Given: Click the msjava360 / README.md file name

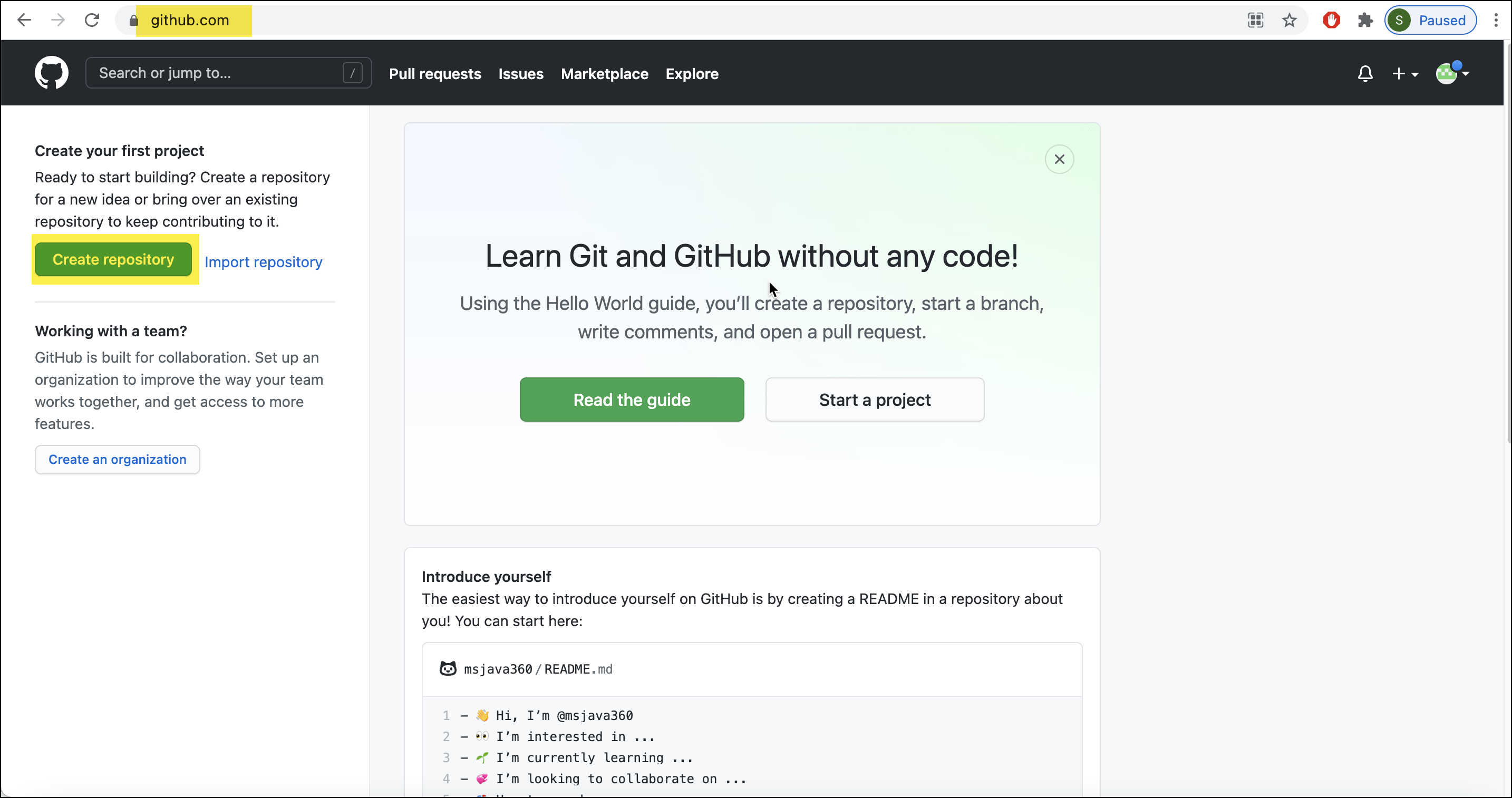Looking at the screenshot, I should (538, 669).
